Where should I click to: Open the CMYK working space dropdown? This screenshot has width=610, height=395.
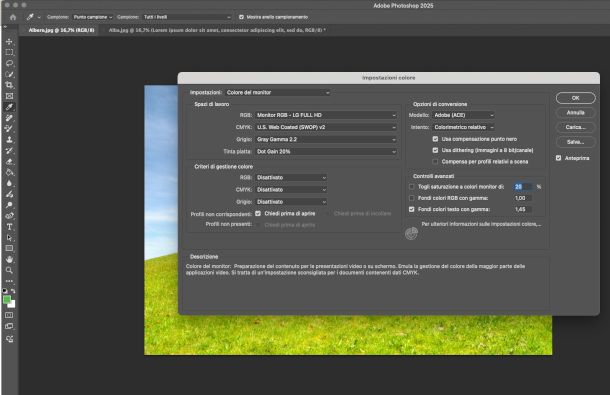coord(326,127)
